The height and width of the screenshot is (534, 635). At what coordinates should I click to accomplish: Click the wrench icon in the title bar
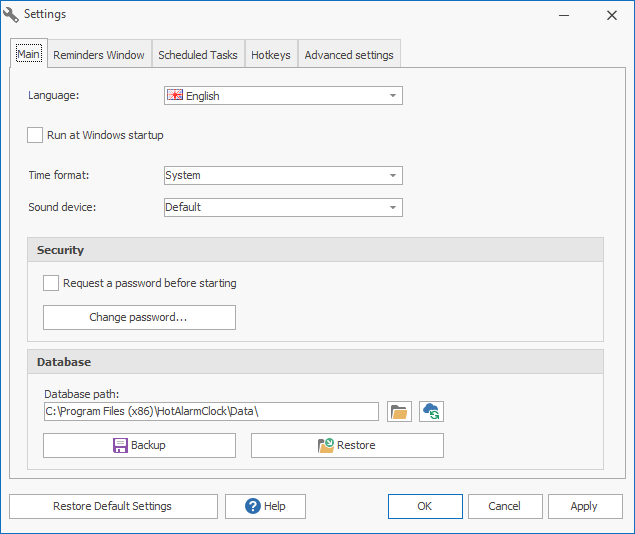12,15
